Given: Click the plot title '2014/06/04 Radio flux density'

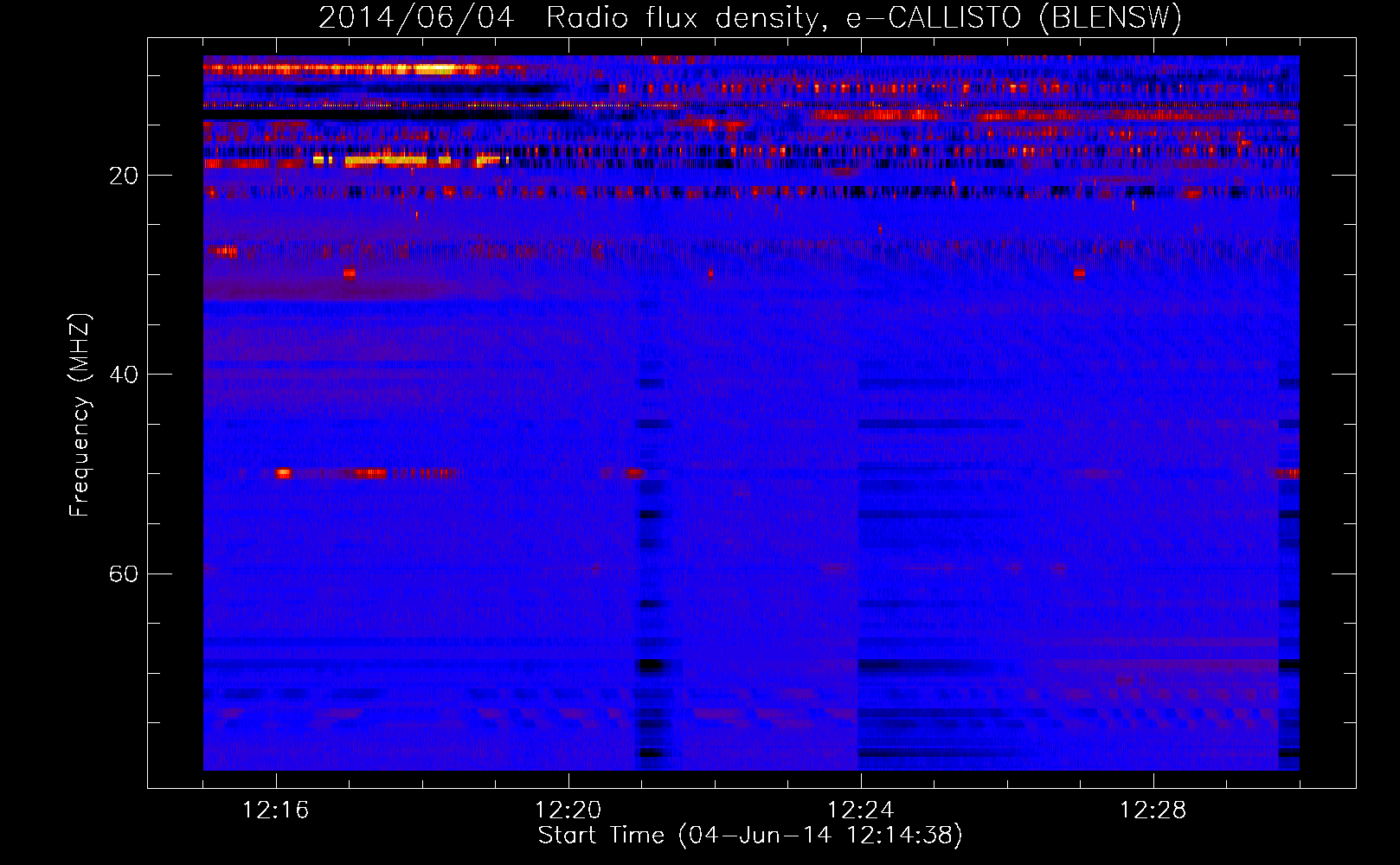Looking at the screenshot, I should pos(750,17).
